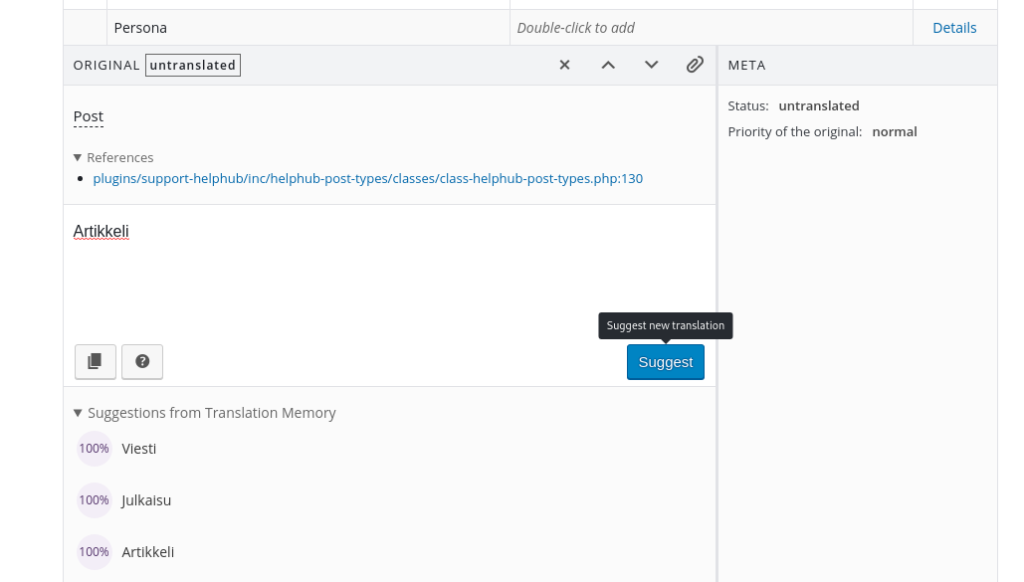1024x582 pixels.
Task: Collapse Suggestions from Translation Memory section
Action: (x=205, y=413)
